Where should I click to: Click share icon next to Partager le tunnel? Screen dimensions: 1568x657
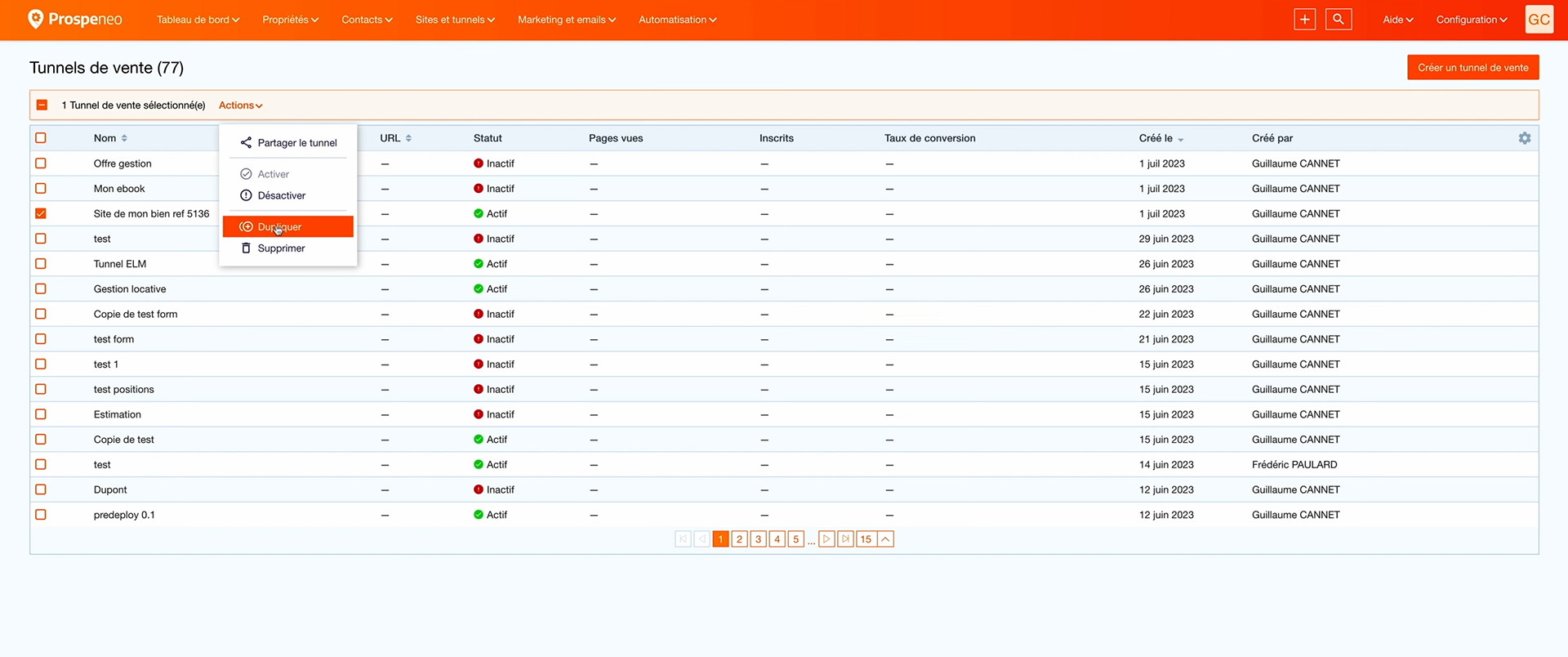pyautogui.click(x=246, y=143)
